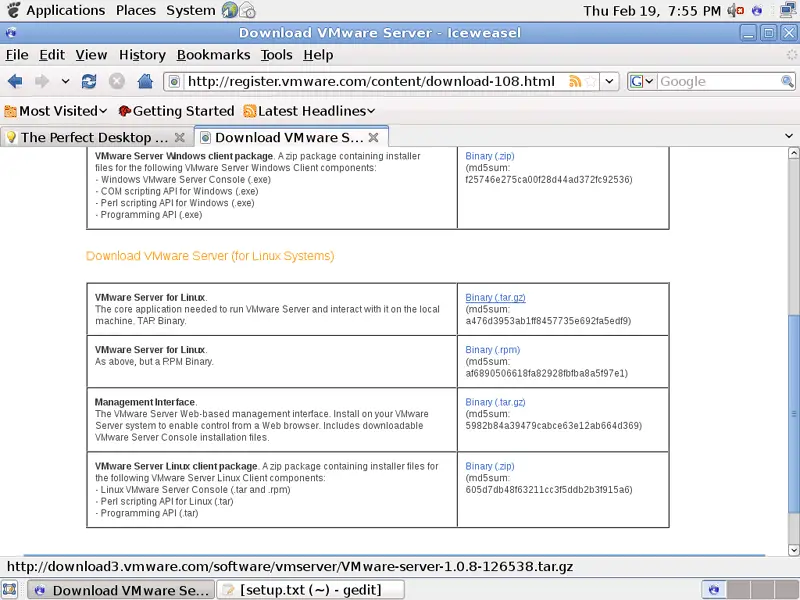800x600 pixels.
Task: Download Binary (.tar.gz) for Management Interface
Action: [495, 403]
